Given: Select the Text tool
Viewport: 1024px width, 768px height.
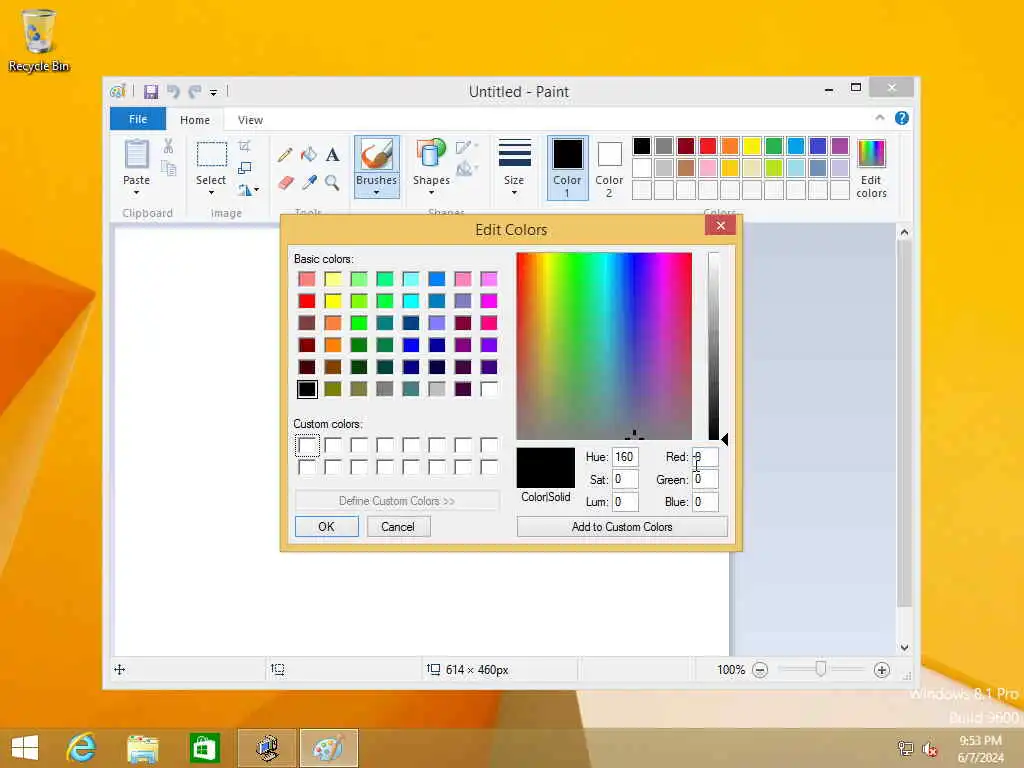Looking at the screenshot, I should click(x=332, y=155).
